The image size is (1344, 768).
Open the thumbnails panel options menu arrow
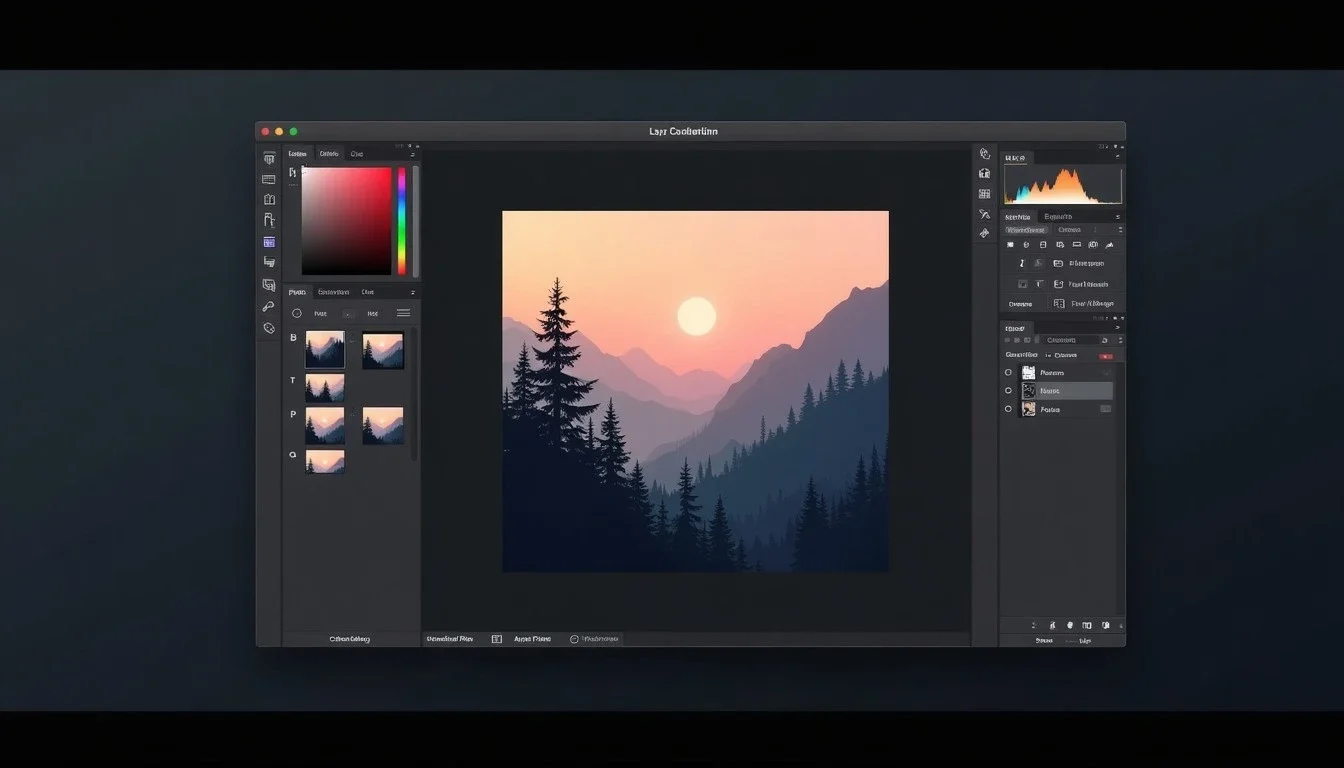(x=412, y=292)
